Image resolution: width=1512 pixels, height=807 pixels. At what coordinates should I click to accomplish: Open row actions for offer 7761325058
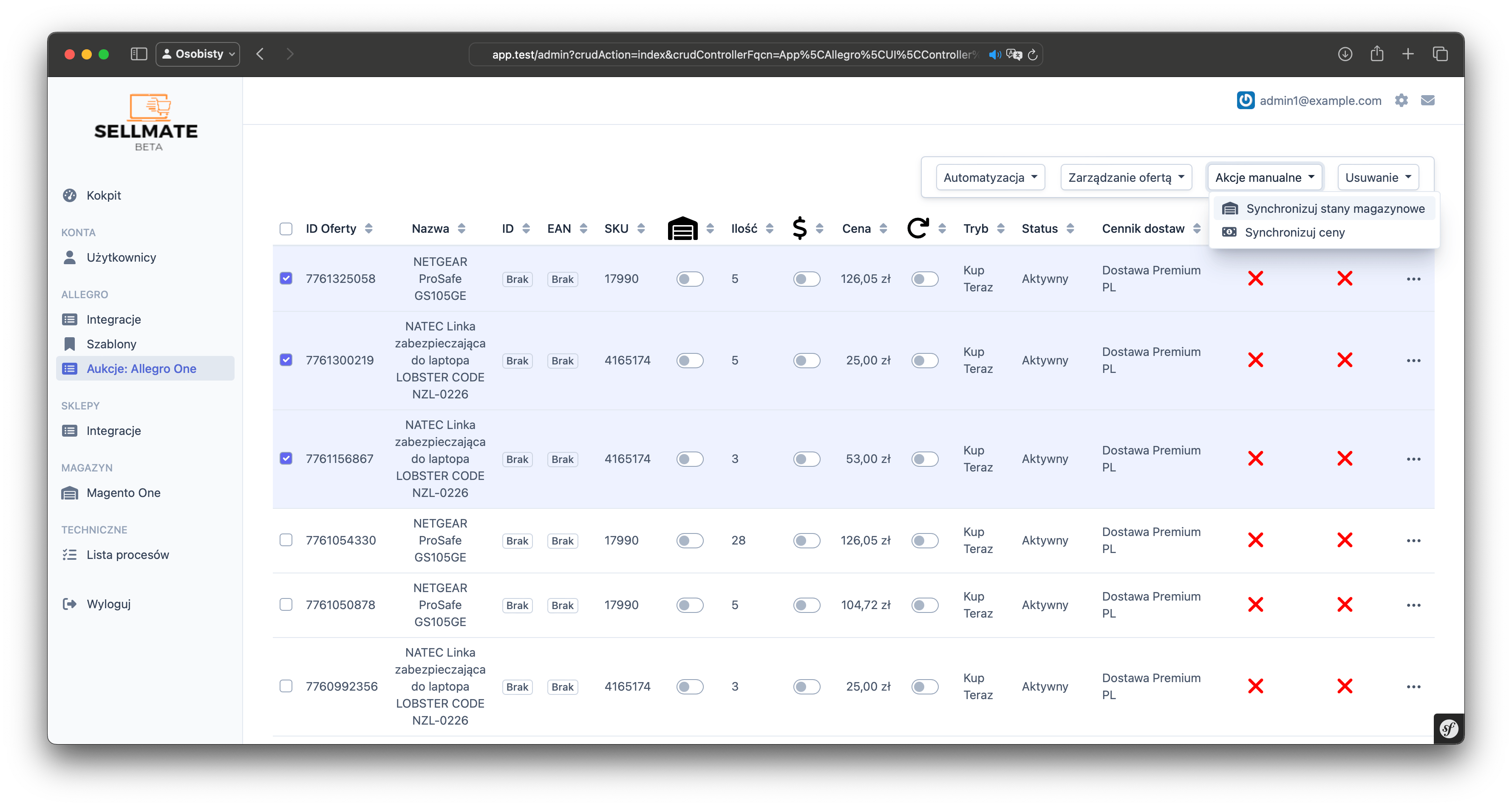pos(1413,279)
